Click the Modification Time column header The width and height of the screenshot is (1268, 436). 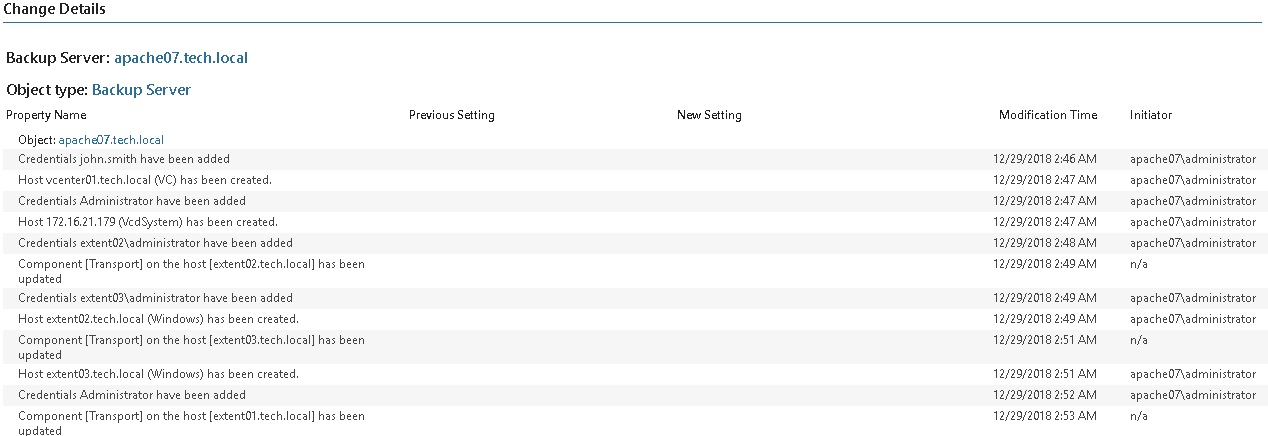coord(1048,115)
